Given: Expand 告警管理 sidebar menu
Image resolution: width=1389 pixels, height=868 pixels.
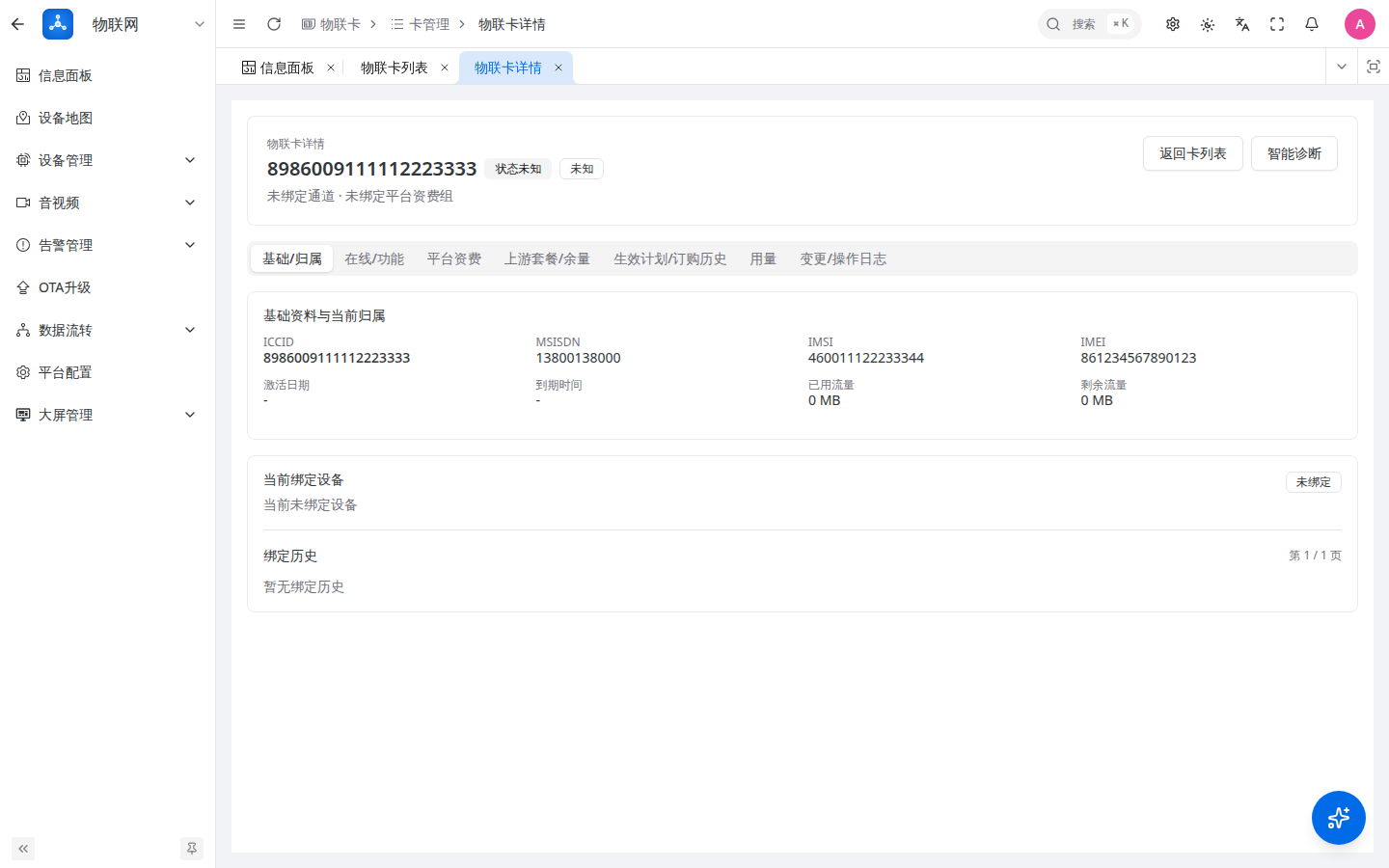Looking at the screenshot, I should [108, 245].
